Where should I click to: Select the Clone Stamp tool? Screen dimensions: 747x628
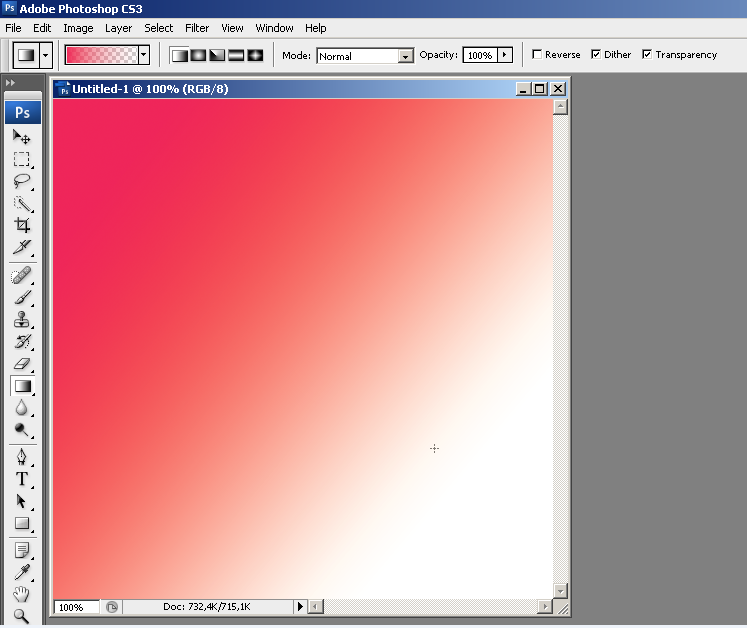(22, 320)
